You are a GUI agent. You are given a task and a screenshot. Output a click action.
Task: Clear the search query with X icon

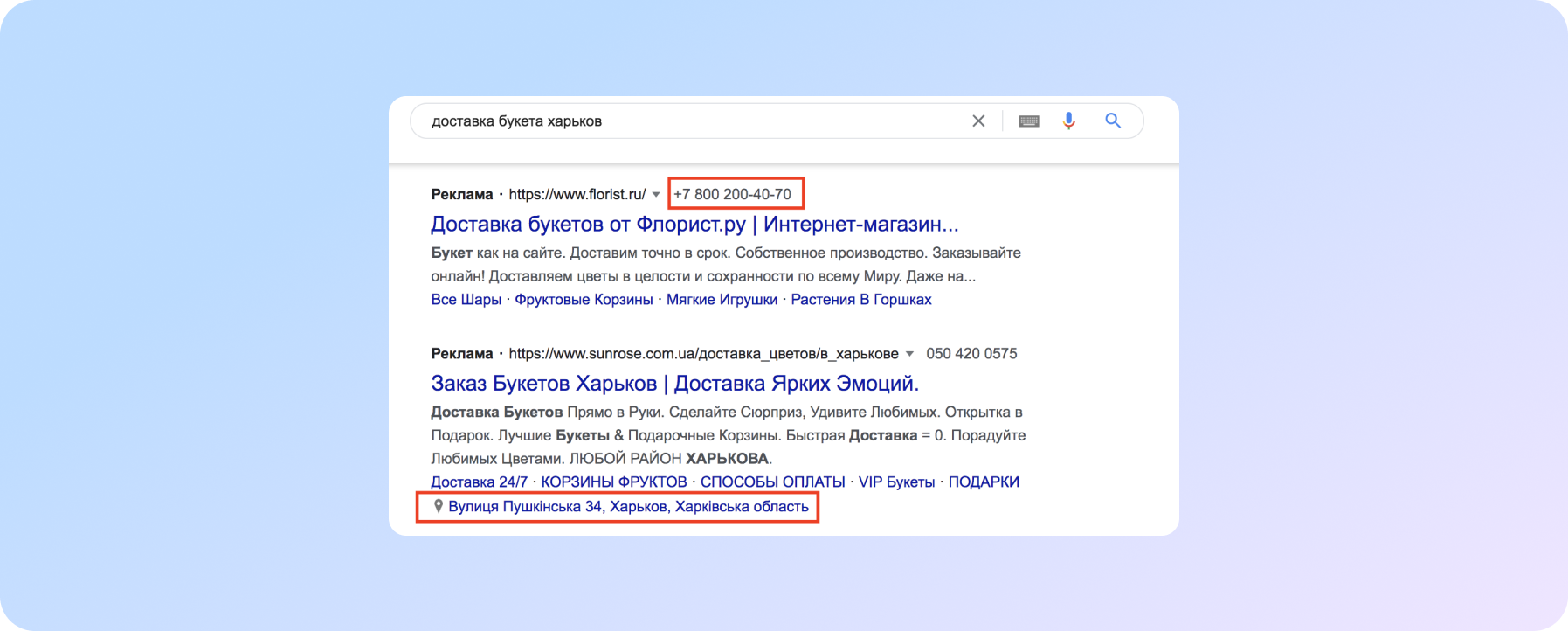pyautogui.click(x=978, y=121)
